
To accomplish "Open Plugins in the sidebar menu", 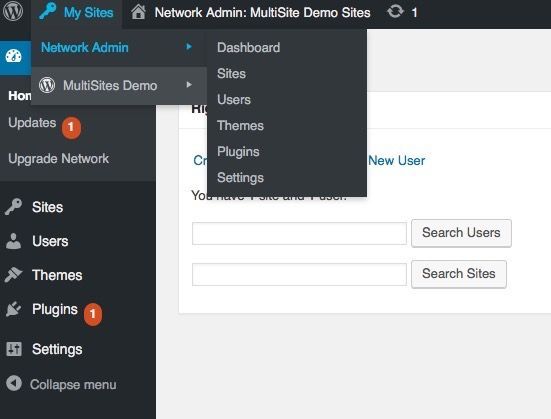I will (54, 309).
